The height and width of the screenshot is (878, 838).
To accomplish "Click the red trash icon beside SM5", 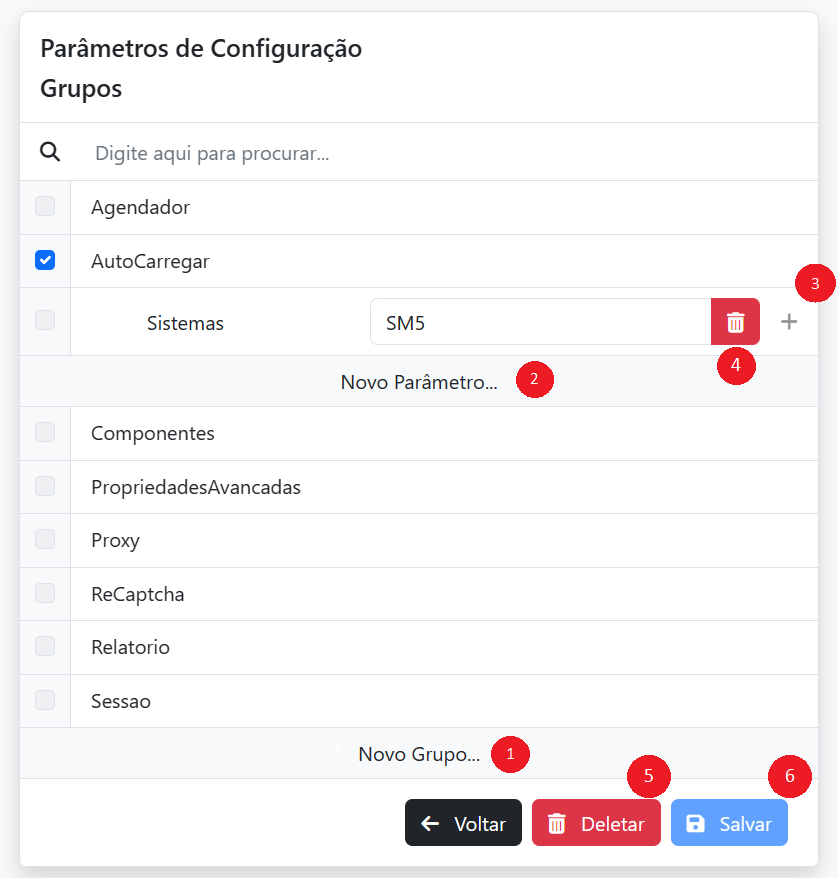I will point(735,322).
